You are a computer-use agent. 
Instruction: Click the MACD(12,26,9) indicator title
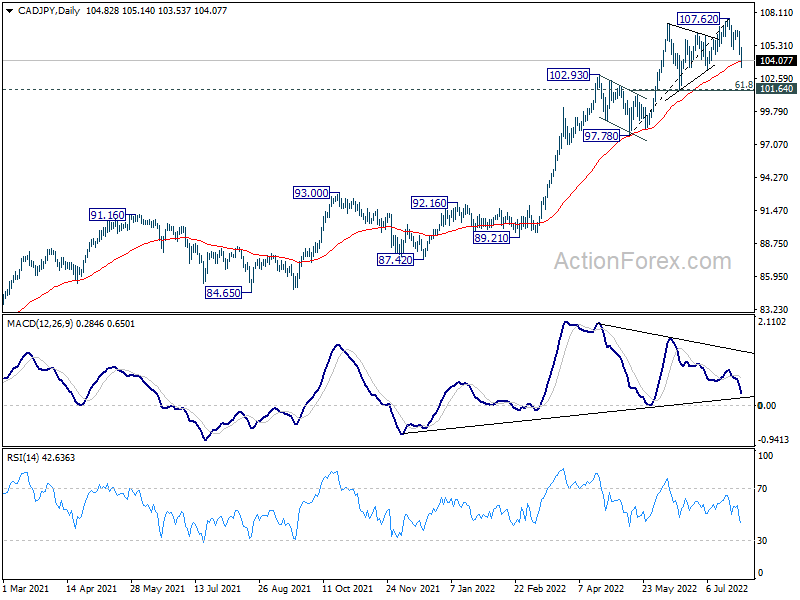[40, 323]
